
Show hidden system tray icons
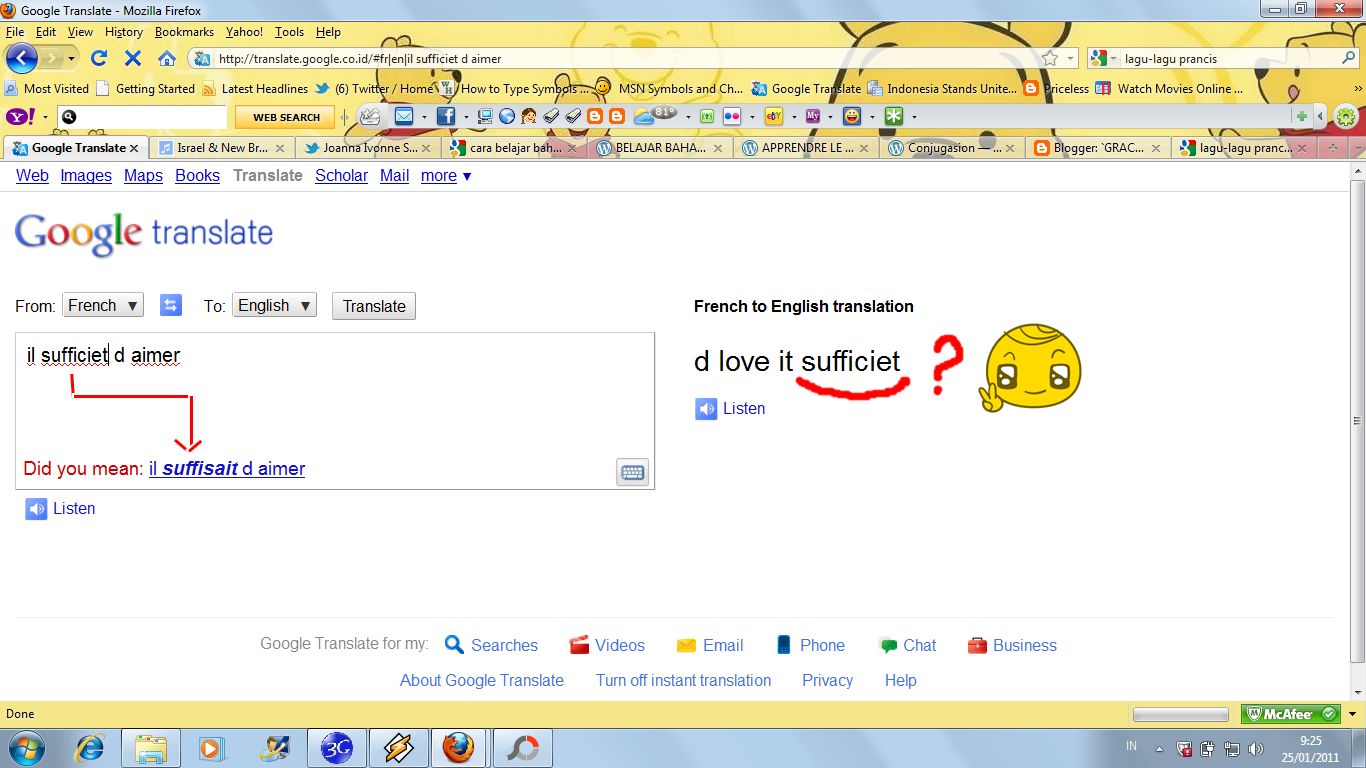coord(1160,748)
